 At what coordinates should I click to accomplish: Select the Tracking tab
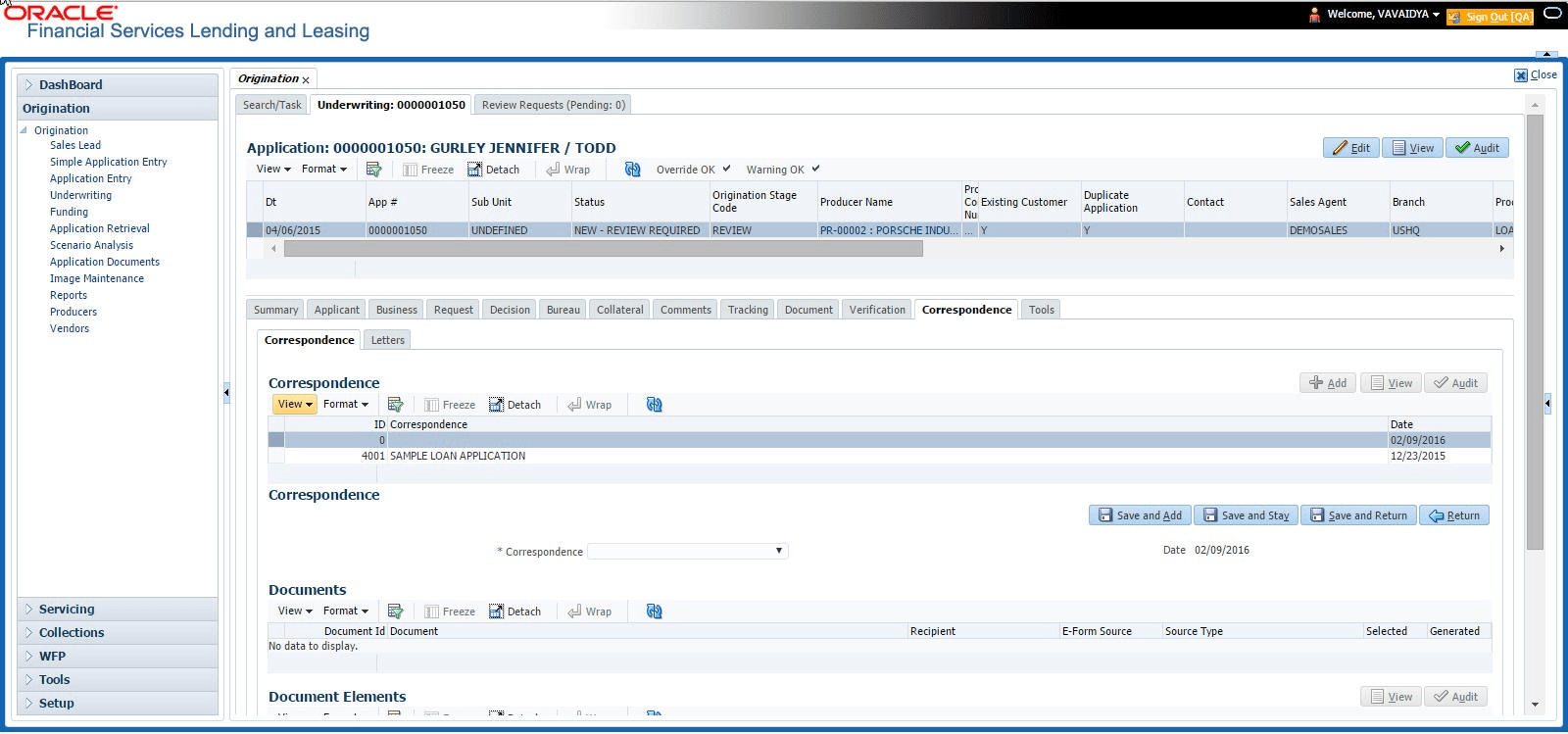pyautogui.click(x=748, y=310)
